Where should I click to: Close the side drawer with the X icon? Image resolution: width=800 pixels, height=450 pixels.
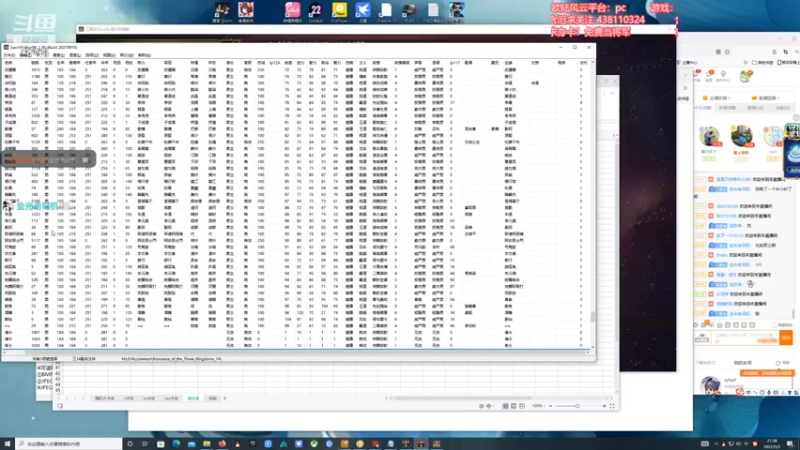pos(685,75)
